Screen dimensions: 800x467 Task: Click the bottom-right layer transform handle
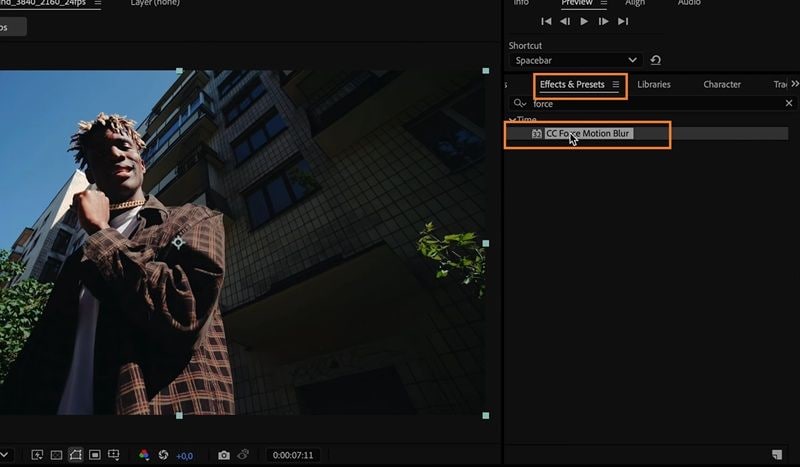[486, 415]
